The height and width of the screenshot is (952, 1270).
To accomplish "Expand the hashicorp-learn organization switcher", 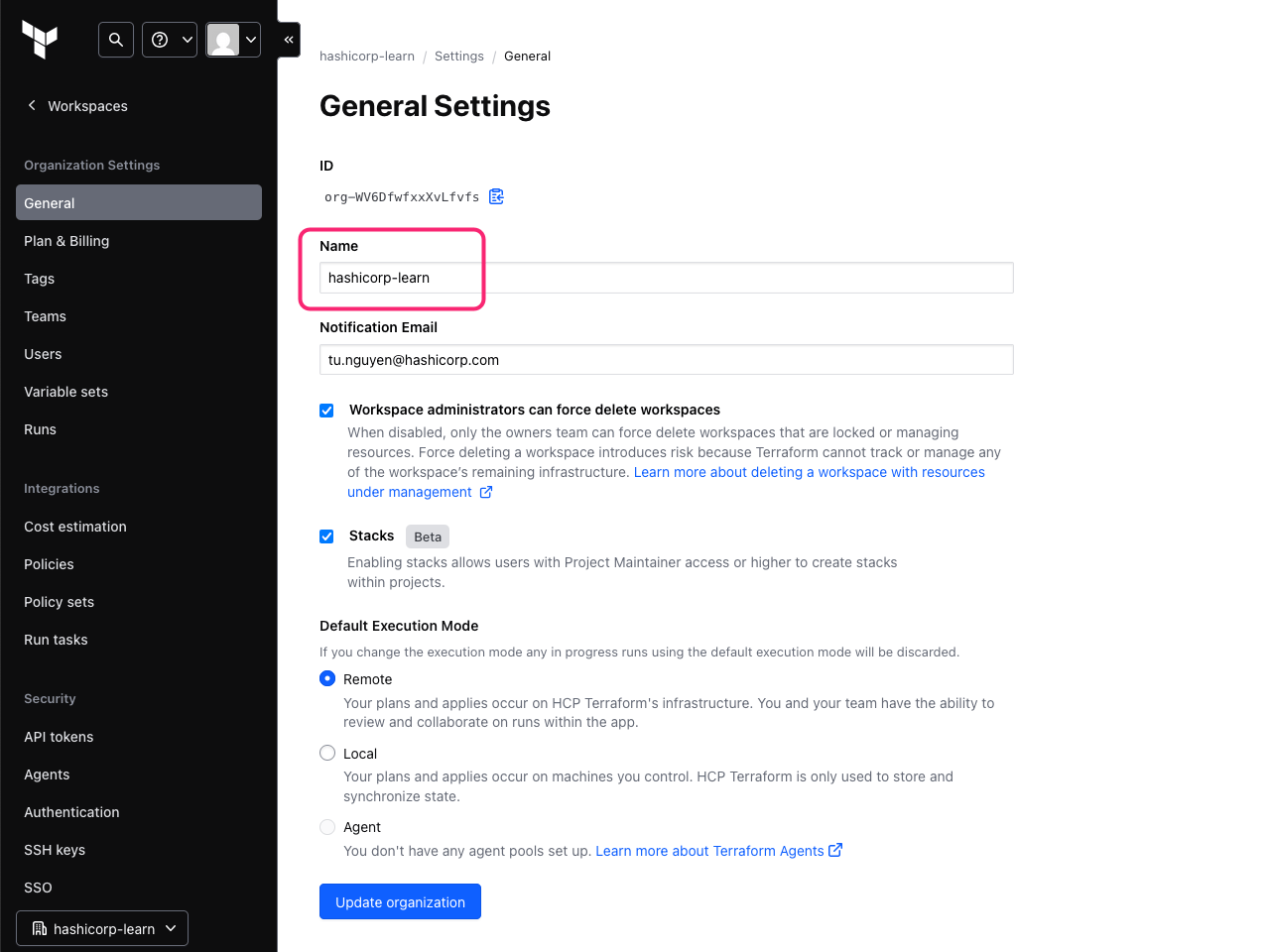I will tap(102, 928).
